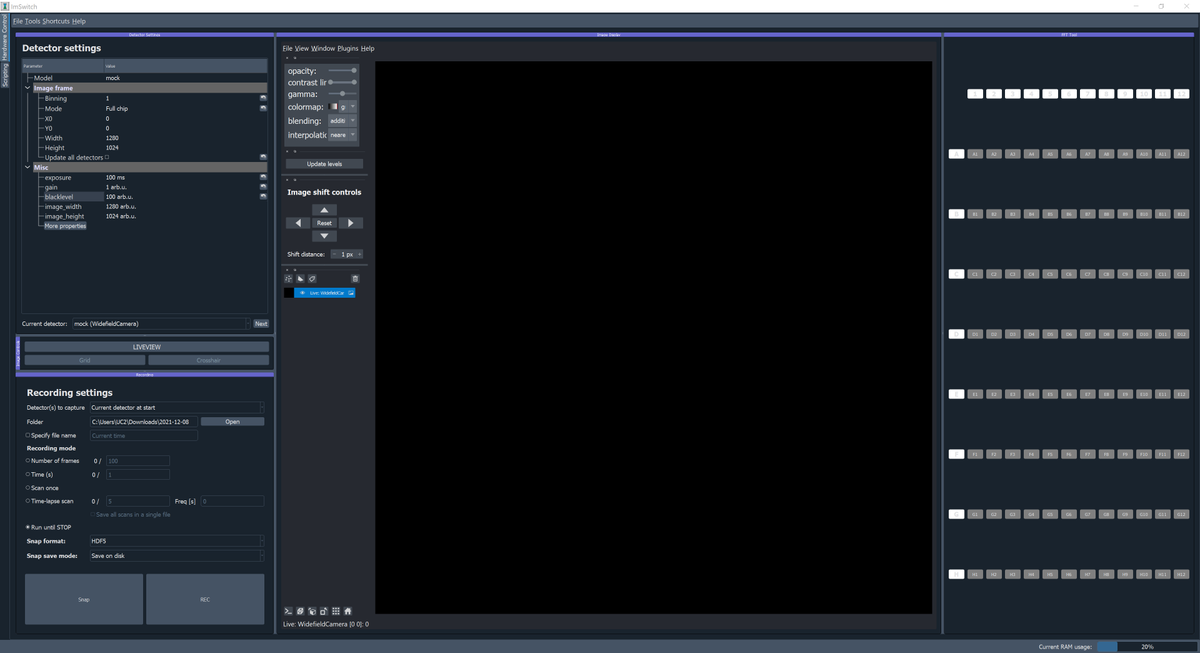The width and height of the screenshot is (1200, 653).
Task: Add a new shapes layer
Action: coord(300,278)
